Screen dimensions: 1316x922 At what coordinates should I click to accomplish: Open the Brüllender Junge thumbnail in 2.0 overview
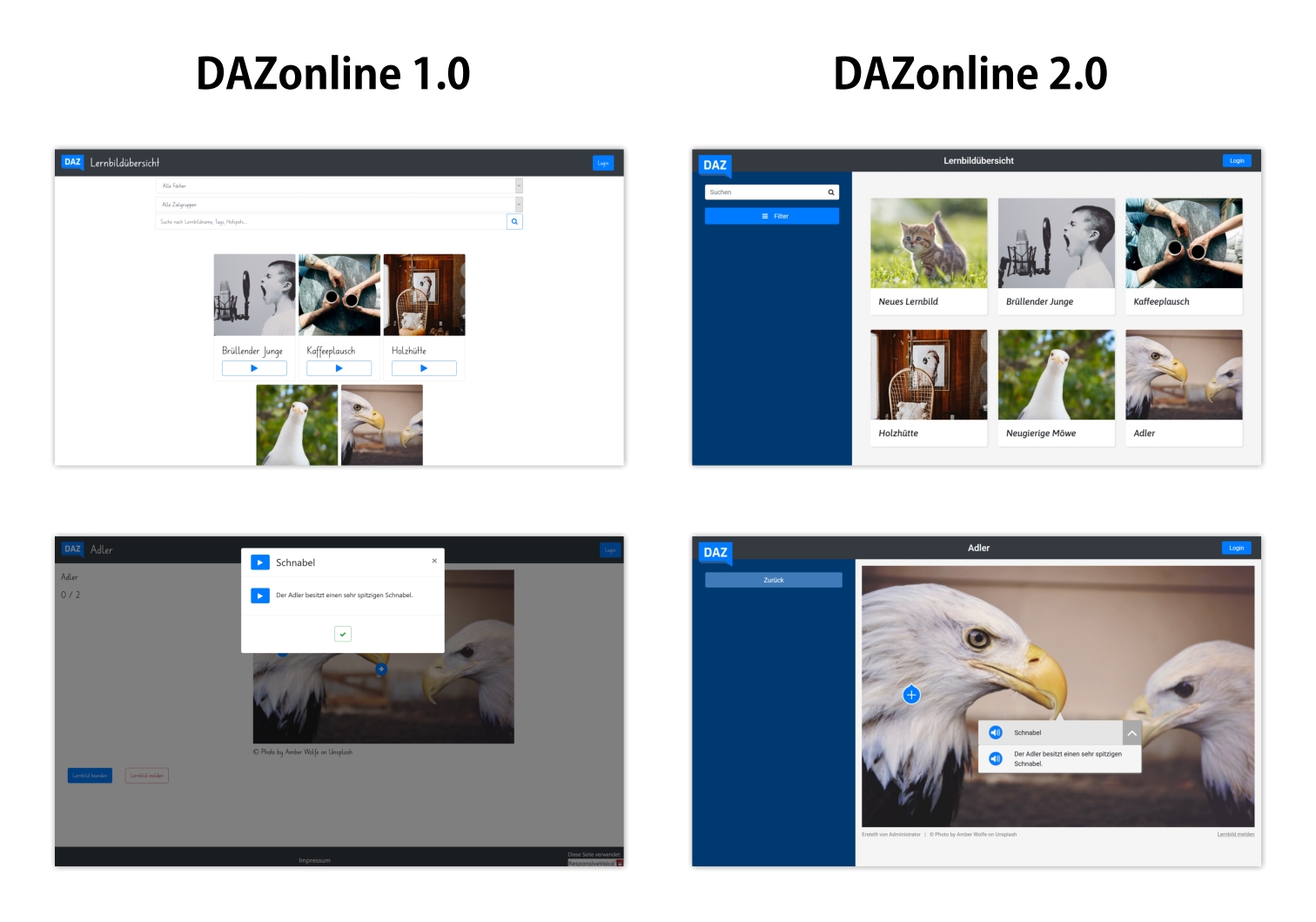[1057, 243]
